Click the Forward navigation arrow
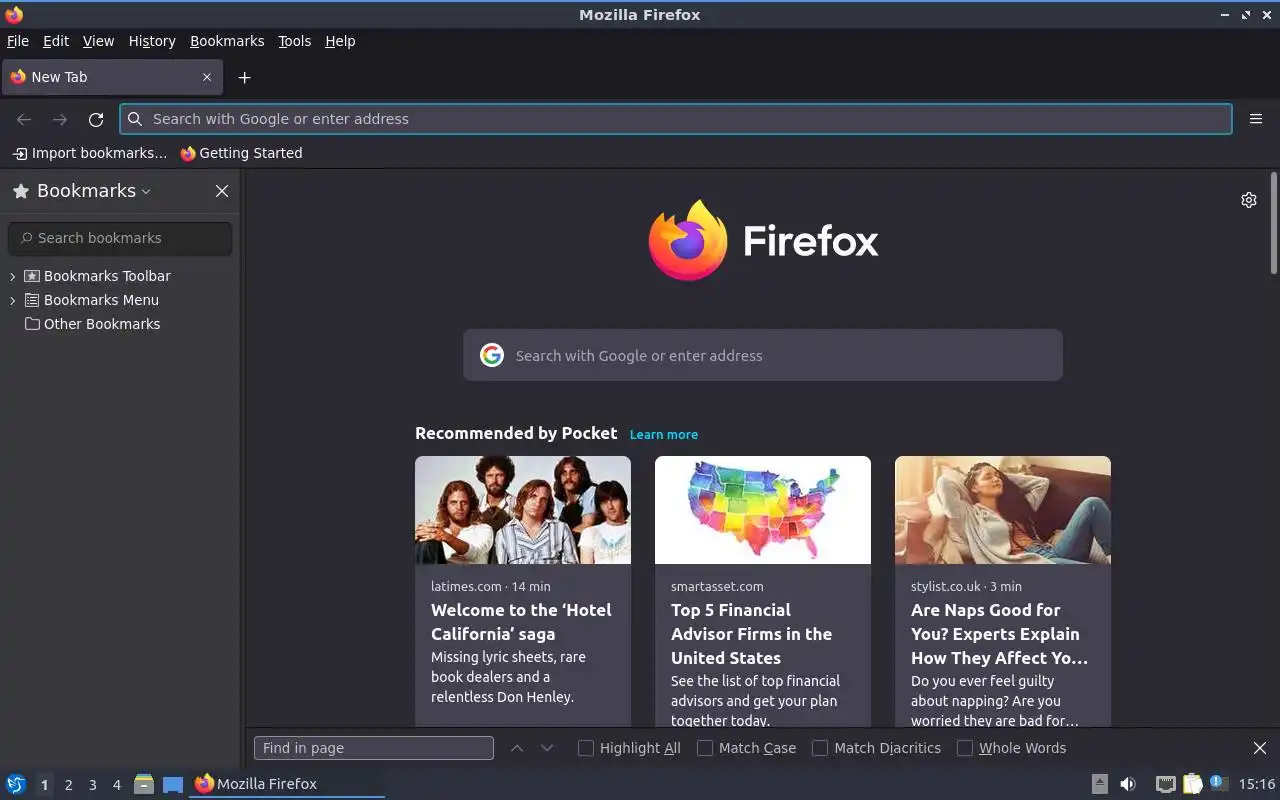1280x800 pixels. (60, 119)
